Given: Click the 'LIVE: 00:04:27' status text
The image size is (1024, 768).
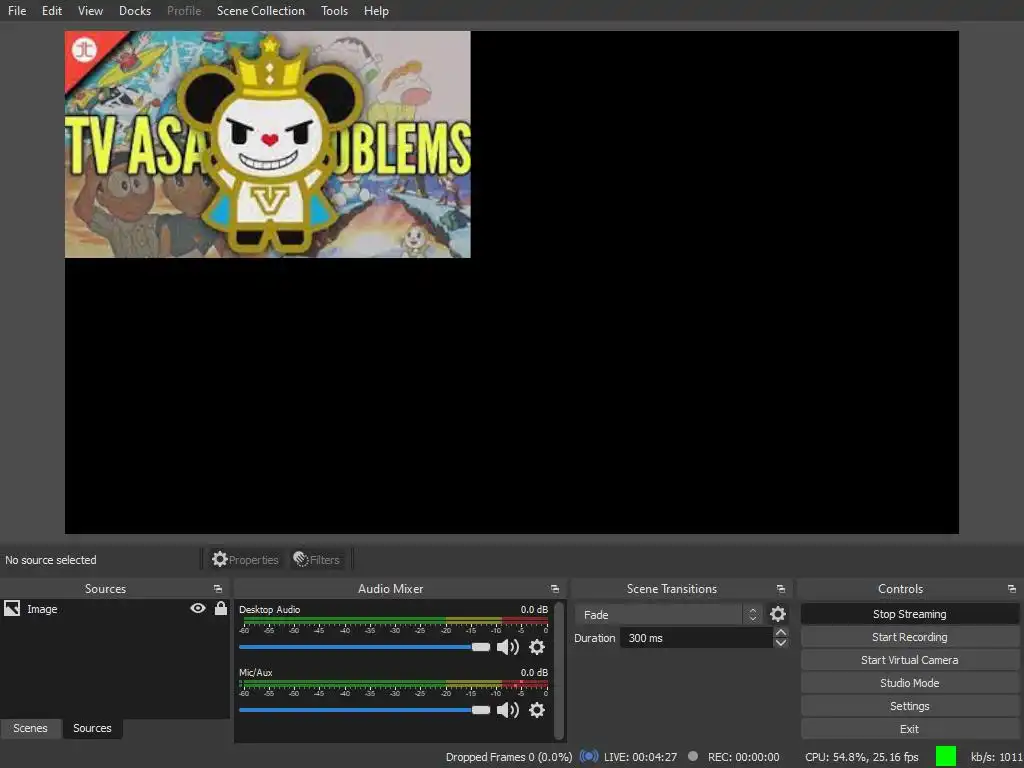Looking at the screenshot, I should (x=640, y=757).
